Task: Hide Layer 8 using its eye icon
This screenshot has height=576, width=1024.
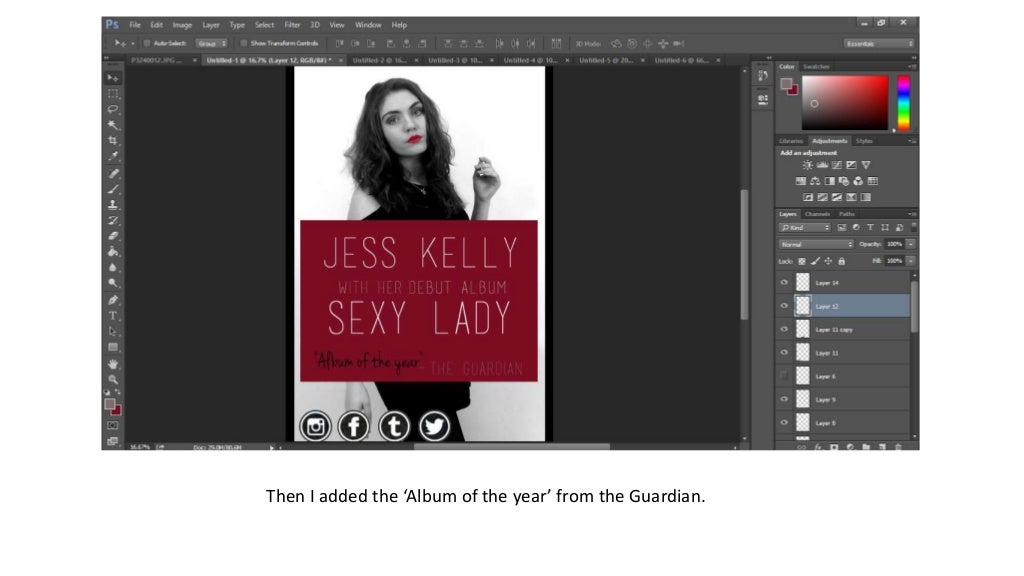Action: click(784, 423)
